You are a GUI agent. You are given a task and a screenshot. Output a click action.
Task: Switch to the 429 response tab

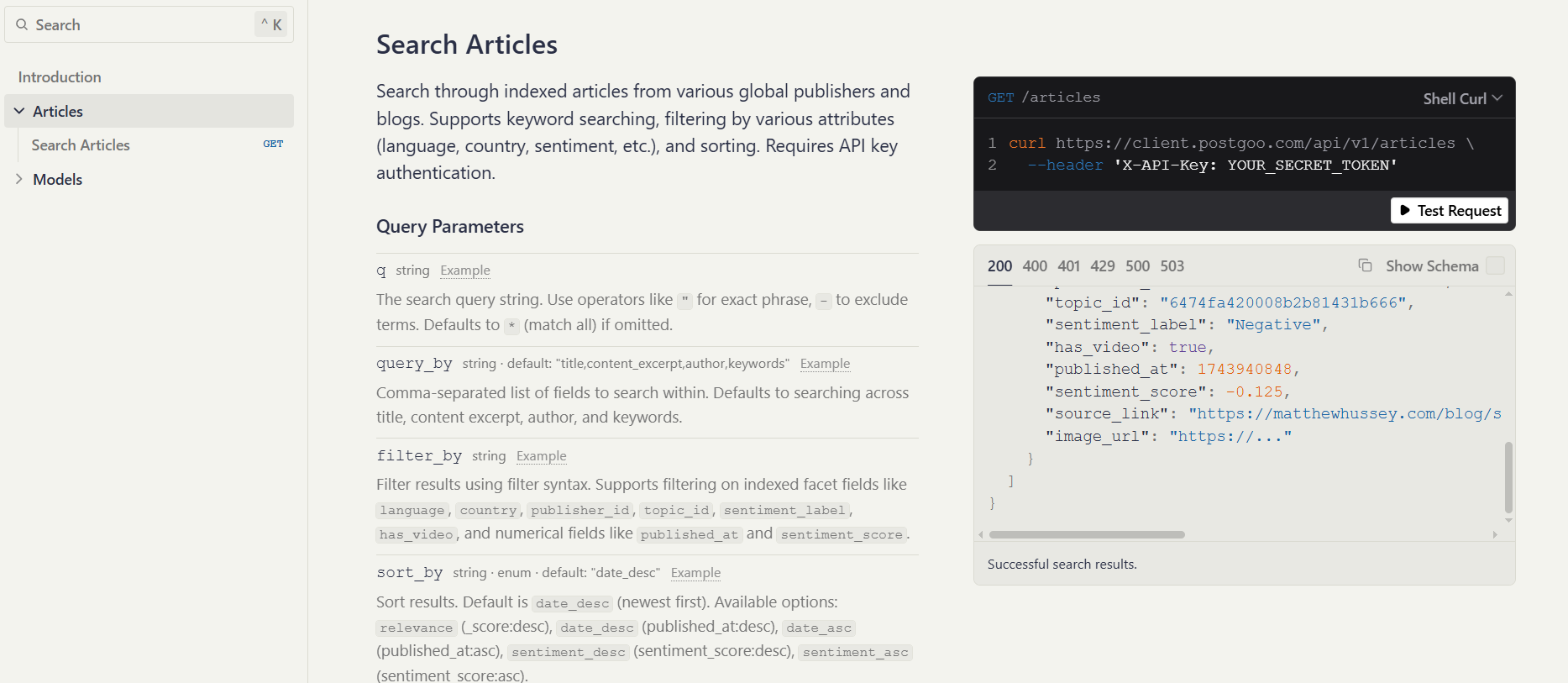1103,266
